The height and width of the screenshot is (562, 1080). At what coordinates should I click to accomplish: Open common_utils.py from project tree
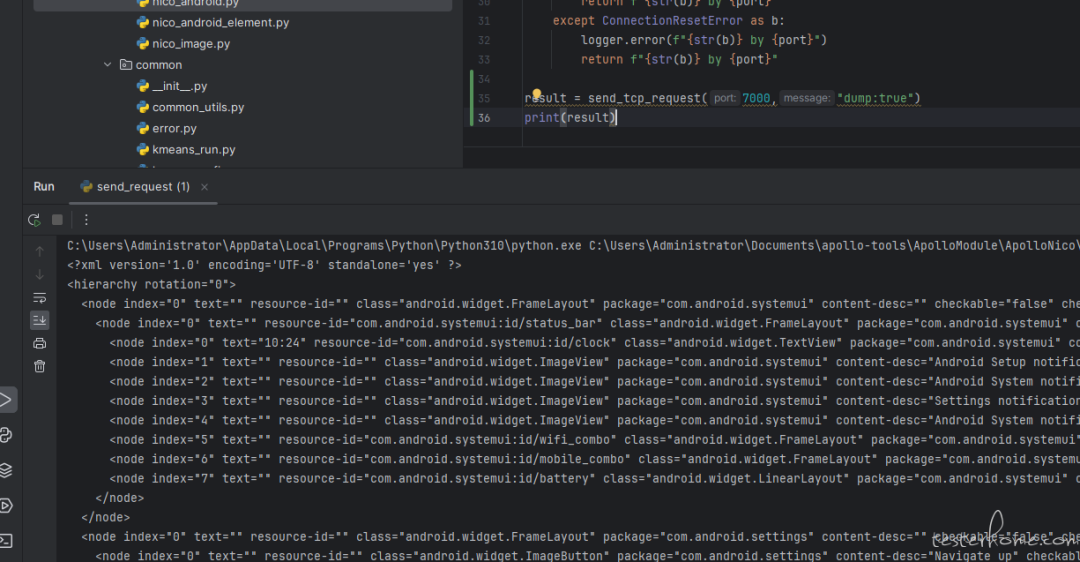[x=197, y=107]
